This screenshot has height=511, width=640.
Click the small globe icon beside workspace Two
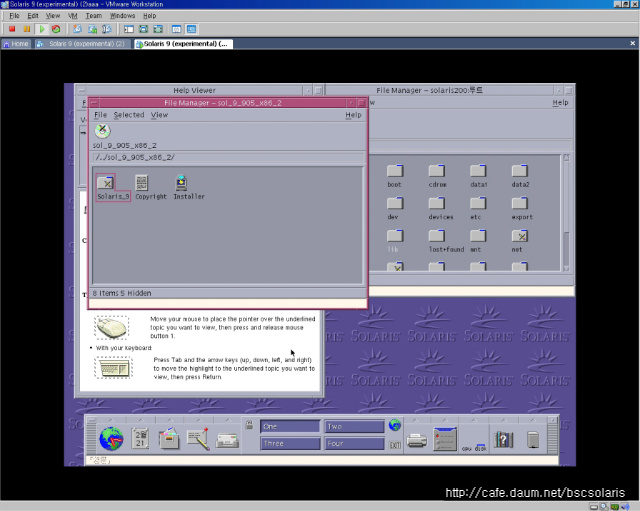pyautogui.click(x=395, y=425)
